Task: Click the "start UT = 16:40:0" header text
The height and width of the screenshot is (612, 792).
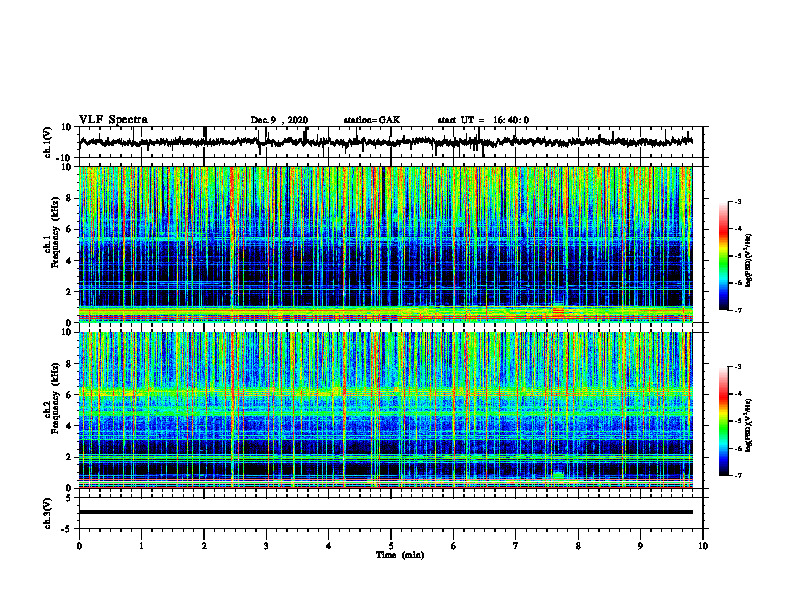Action: coord(483,120)
